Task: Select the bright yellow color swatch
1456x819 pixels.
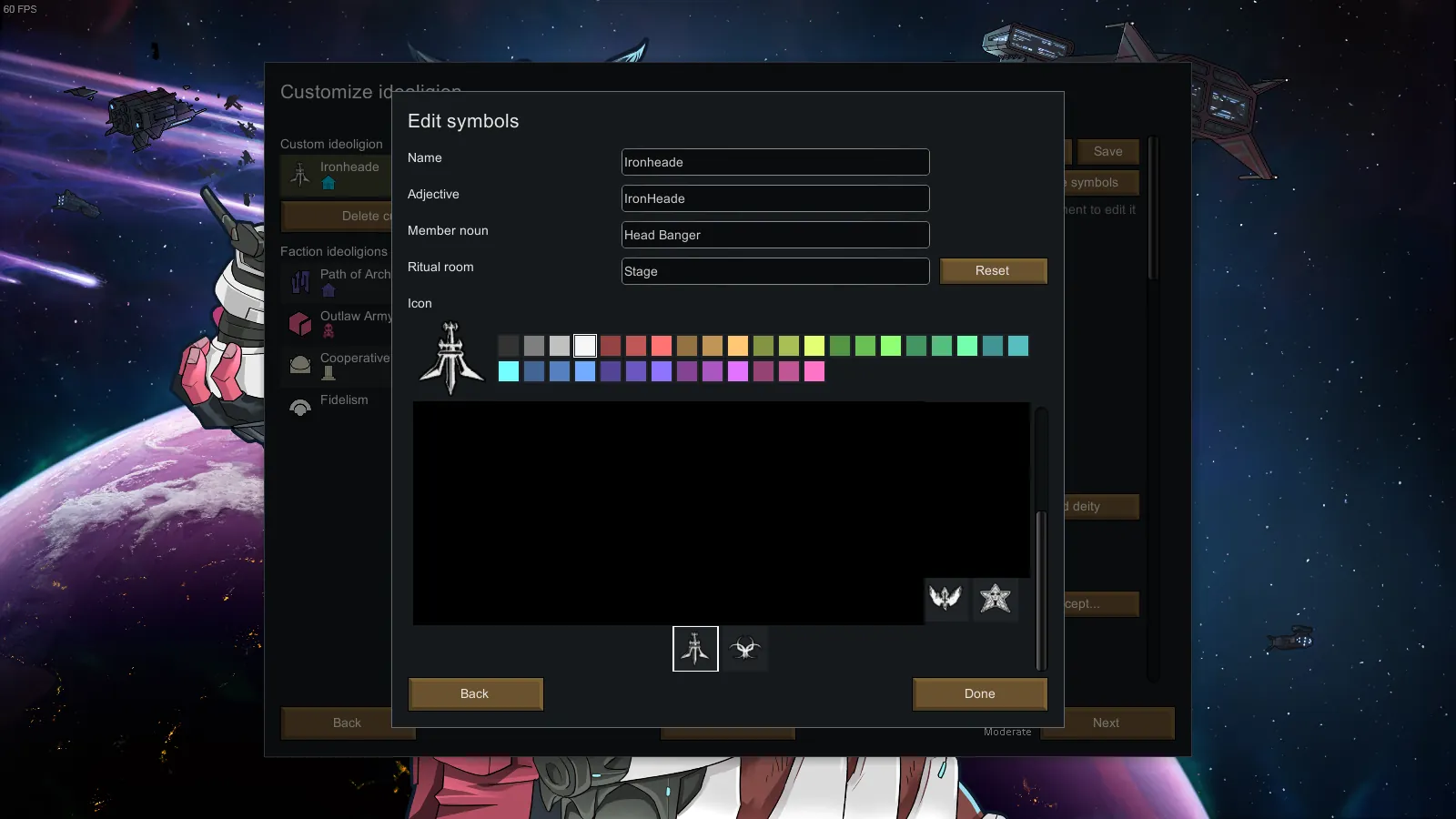Action: click(814, 346)
